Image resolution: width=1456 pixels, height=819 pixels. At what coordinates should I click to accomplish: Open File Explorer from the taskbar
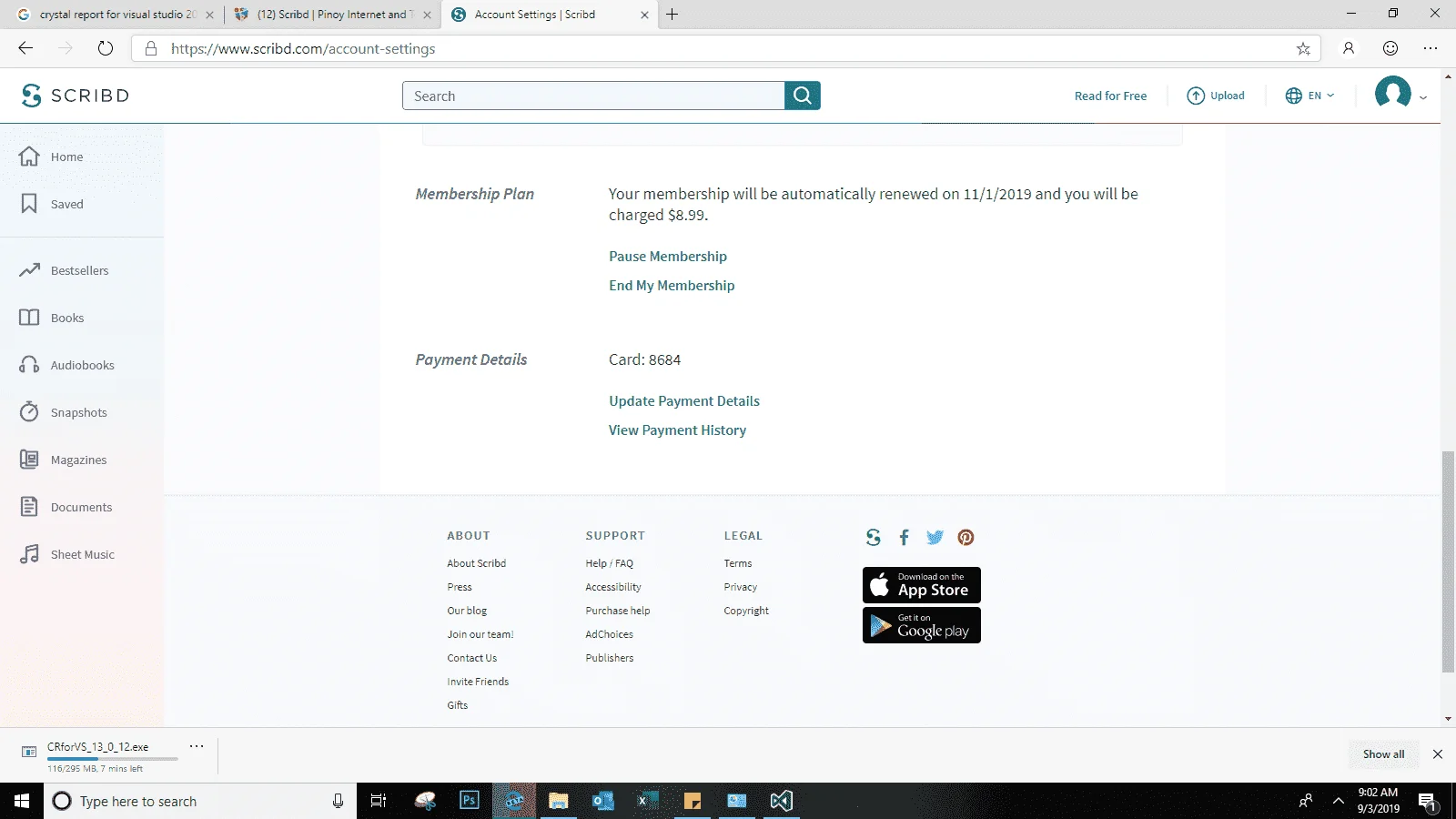[x=558, y=801]
